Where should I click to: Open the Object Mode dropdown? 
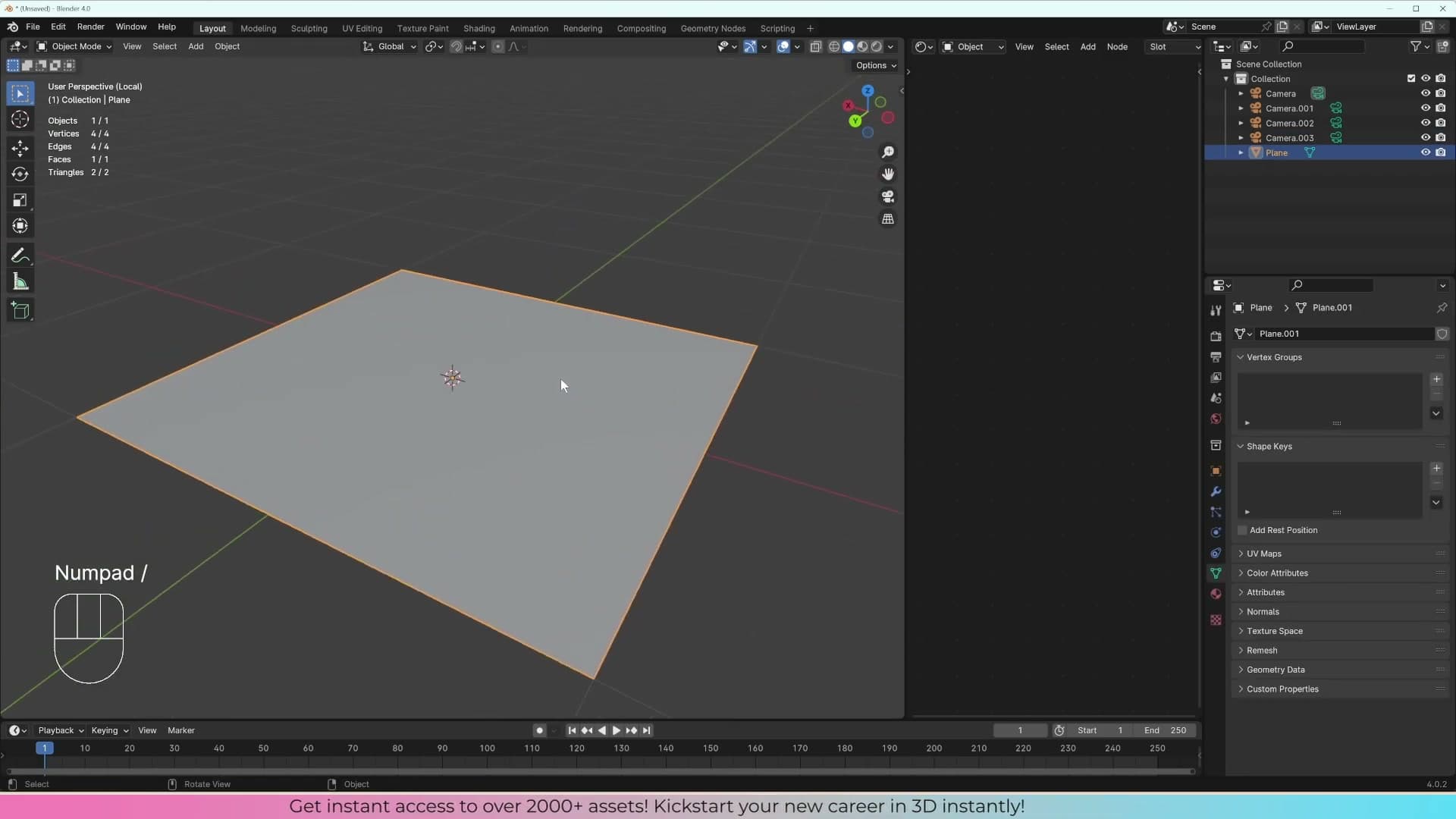pyautogui.click(x=74, y=47)
